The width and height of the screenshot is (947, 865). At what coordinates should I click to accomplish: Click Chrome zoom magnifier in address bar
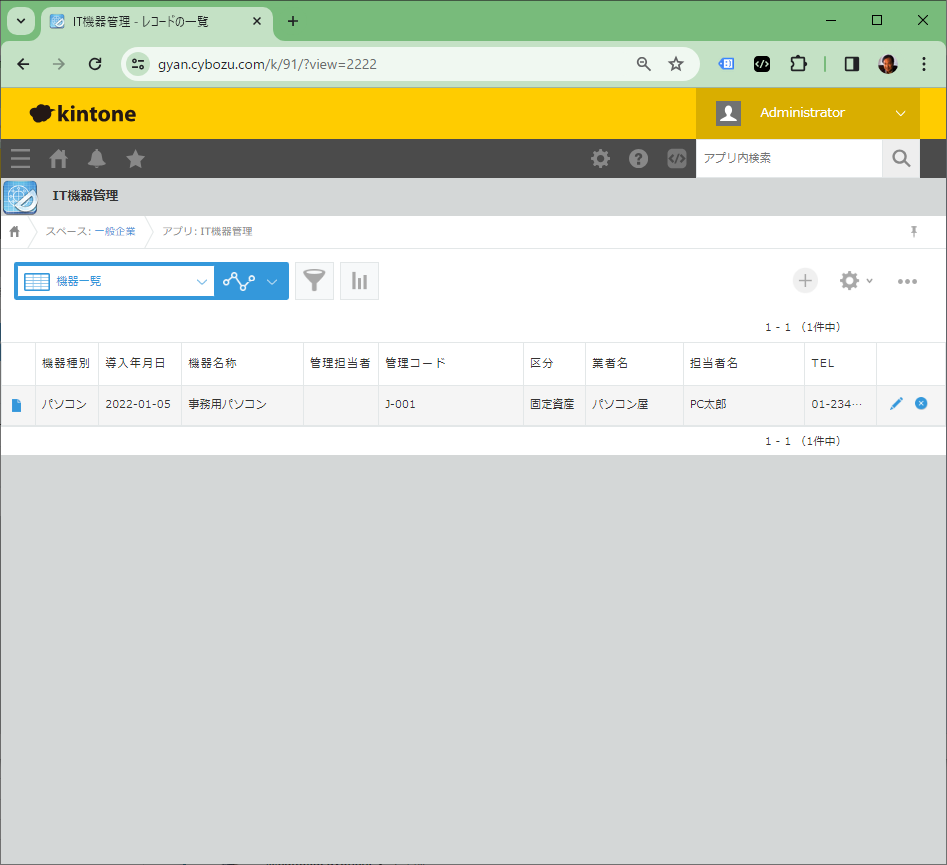point(644,64)
